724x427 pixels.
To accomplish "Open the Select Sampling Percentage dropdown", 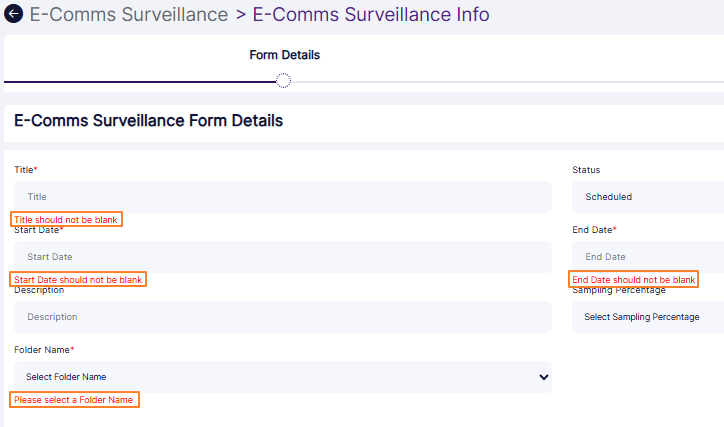I will click(648, 317).
